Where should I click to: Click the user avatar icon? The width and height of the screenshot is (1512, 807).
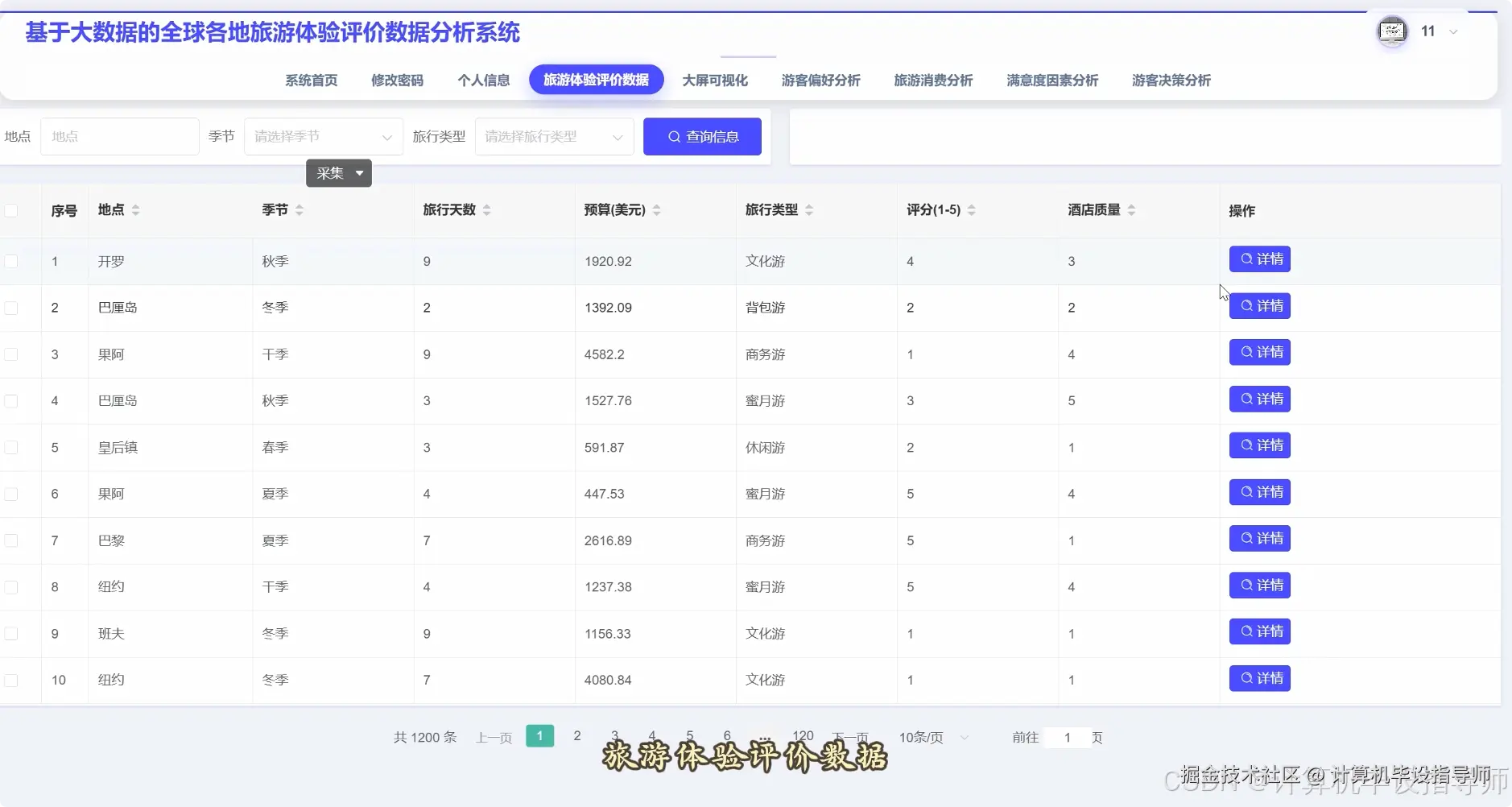click(x=1392, y=31)
